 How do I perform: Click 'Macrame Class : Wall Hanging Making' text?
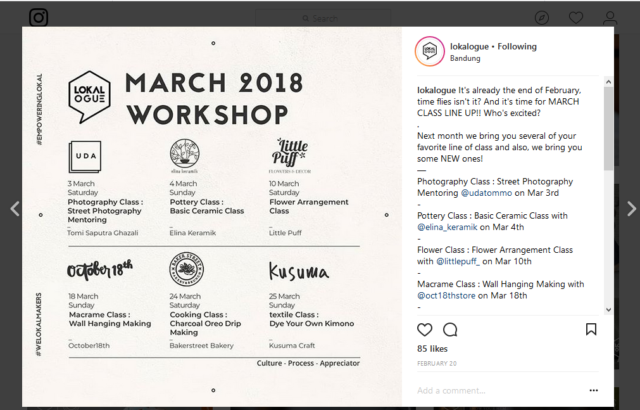[110, 319]
